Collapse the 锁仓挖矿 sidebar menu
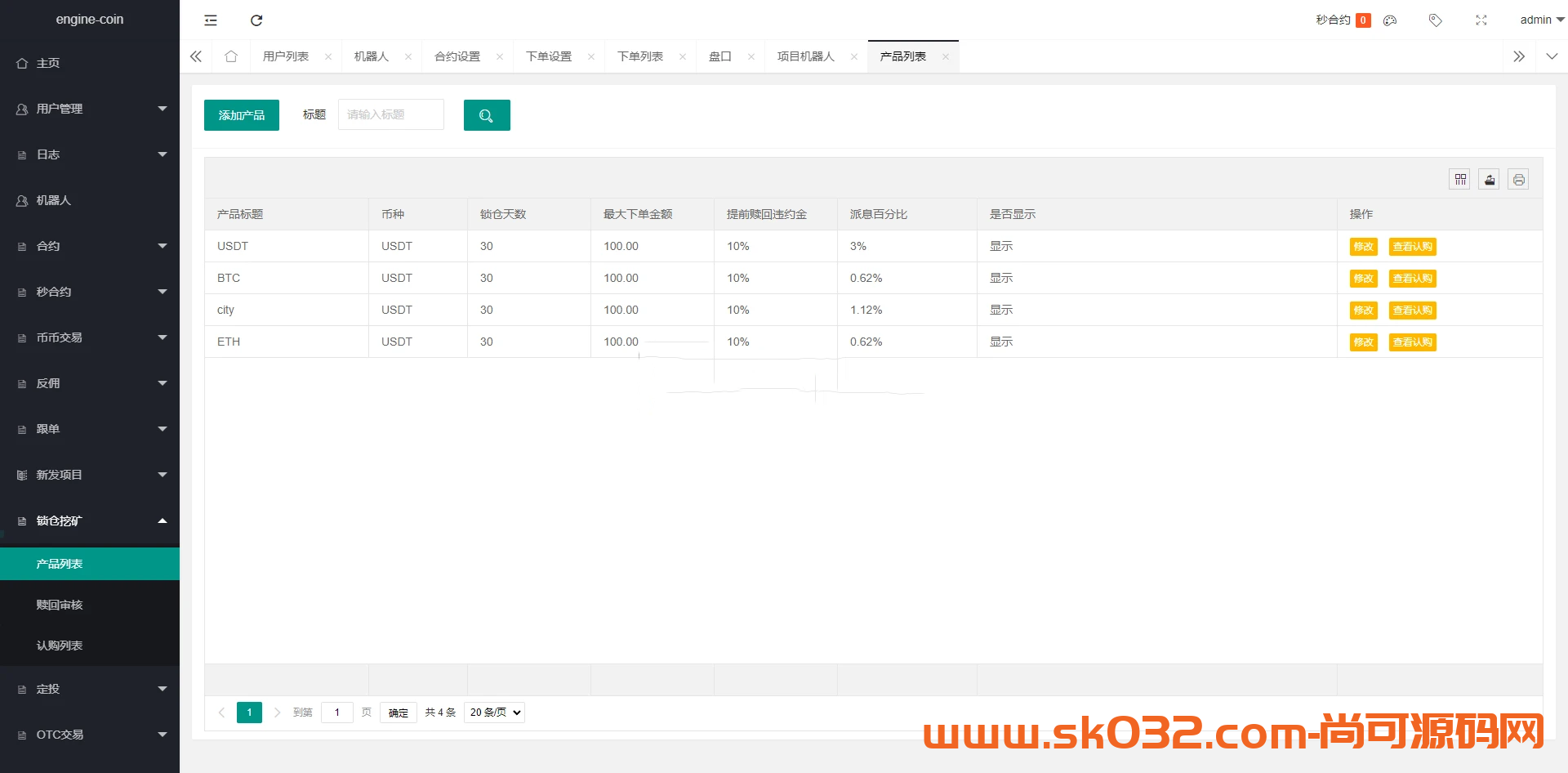Screen dimensions: 1568x773 [x=90, y=521]
